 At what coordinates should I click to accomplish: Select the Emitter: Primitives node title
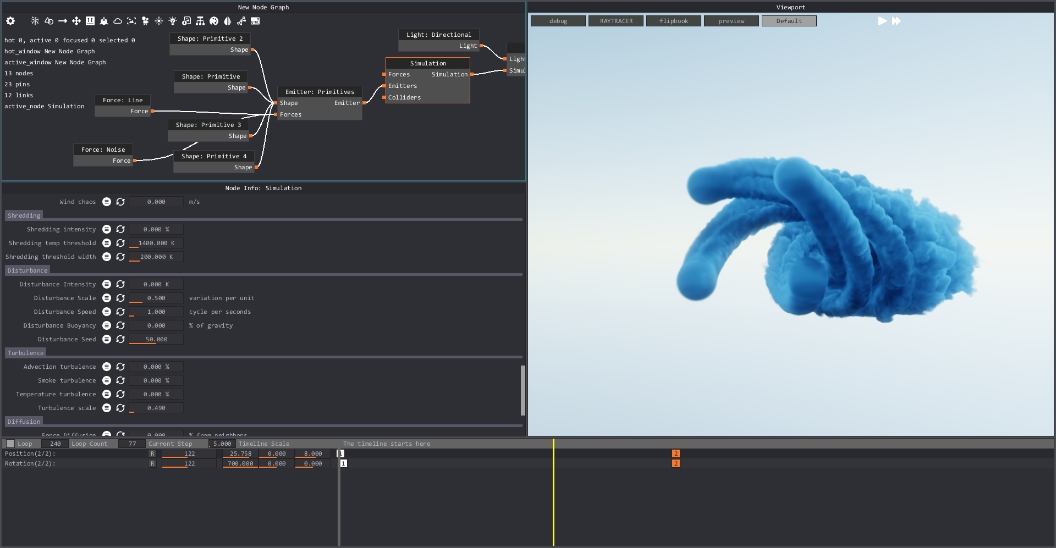click(x=319, y=92)
